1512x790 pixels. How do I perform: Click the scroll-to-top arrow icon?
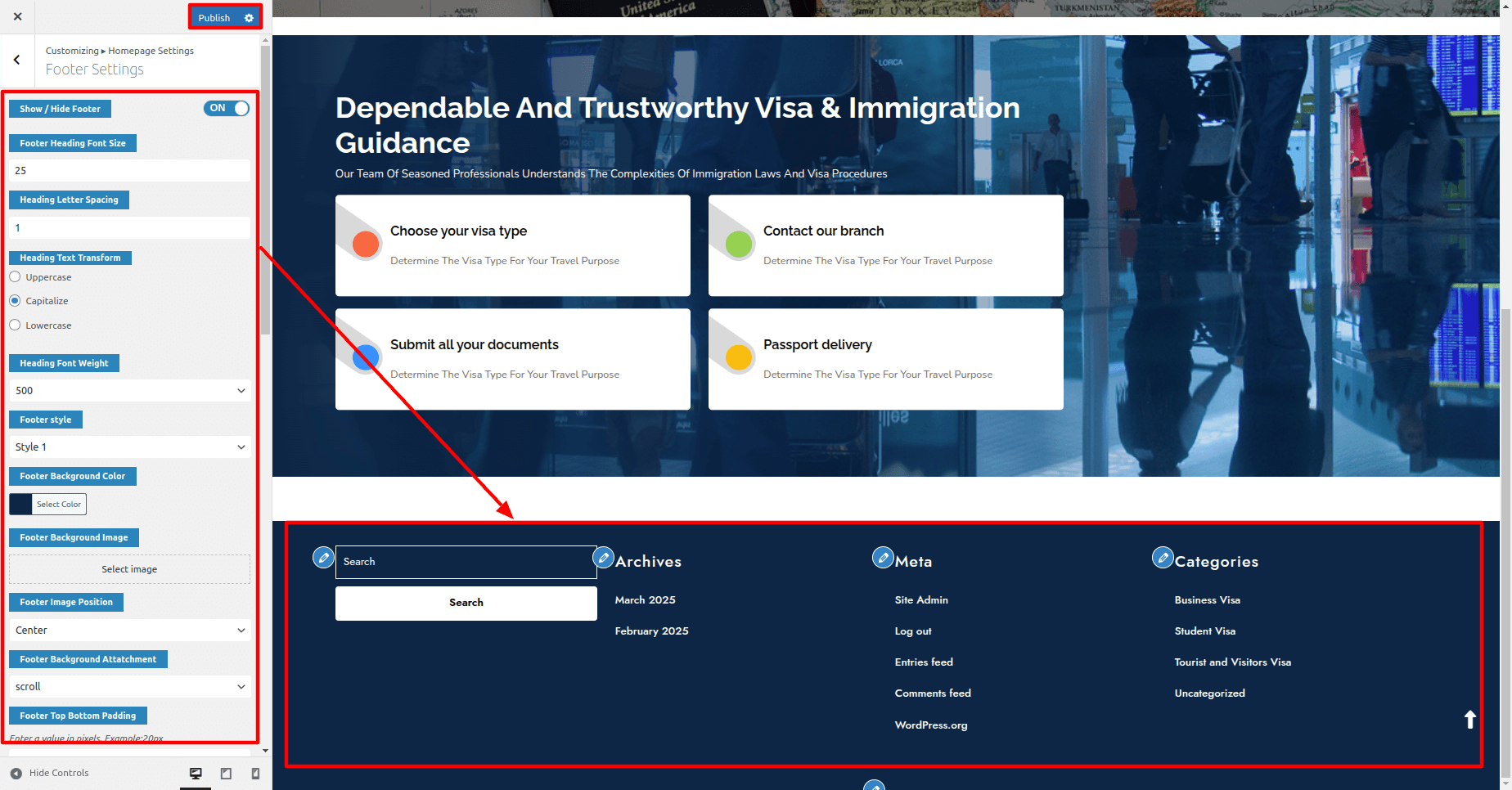1469,719
